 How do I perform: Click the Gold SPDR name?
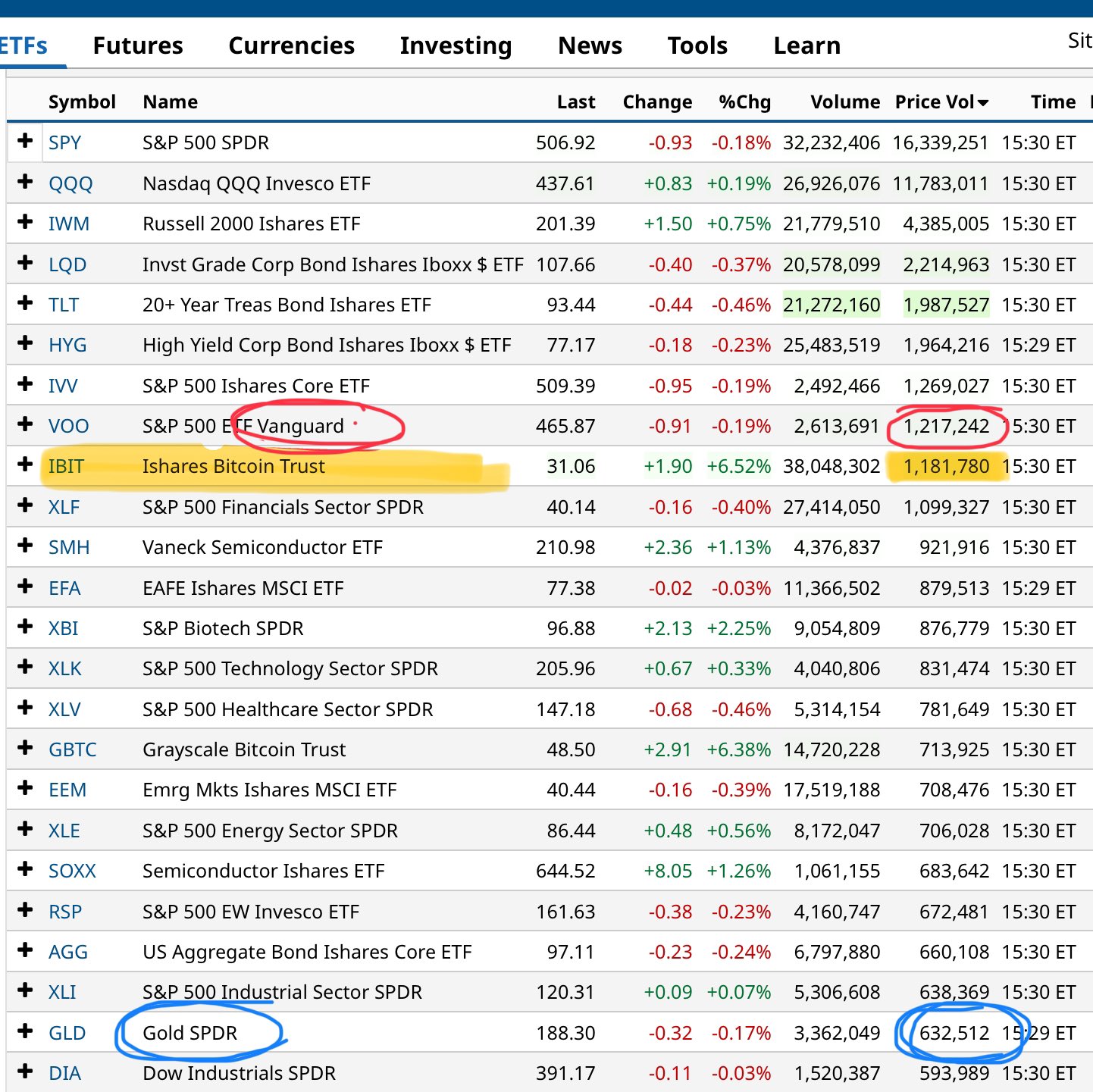click(x=189, y=1033)
